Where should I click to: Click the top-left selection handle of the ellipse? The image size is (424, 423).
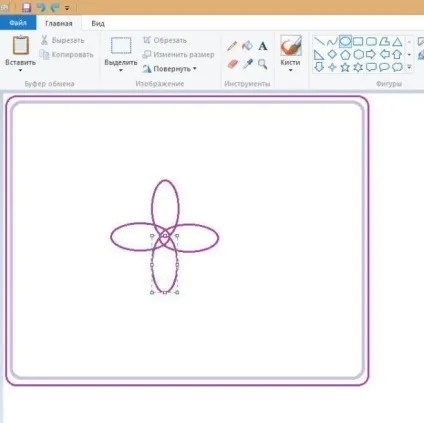pos(152,236)
